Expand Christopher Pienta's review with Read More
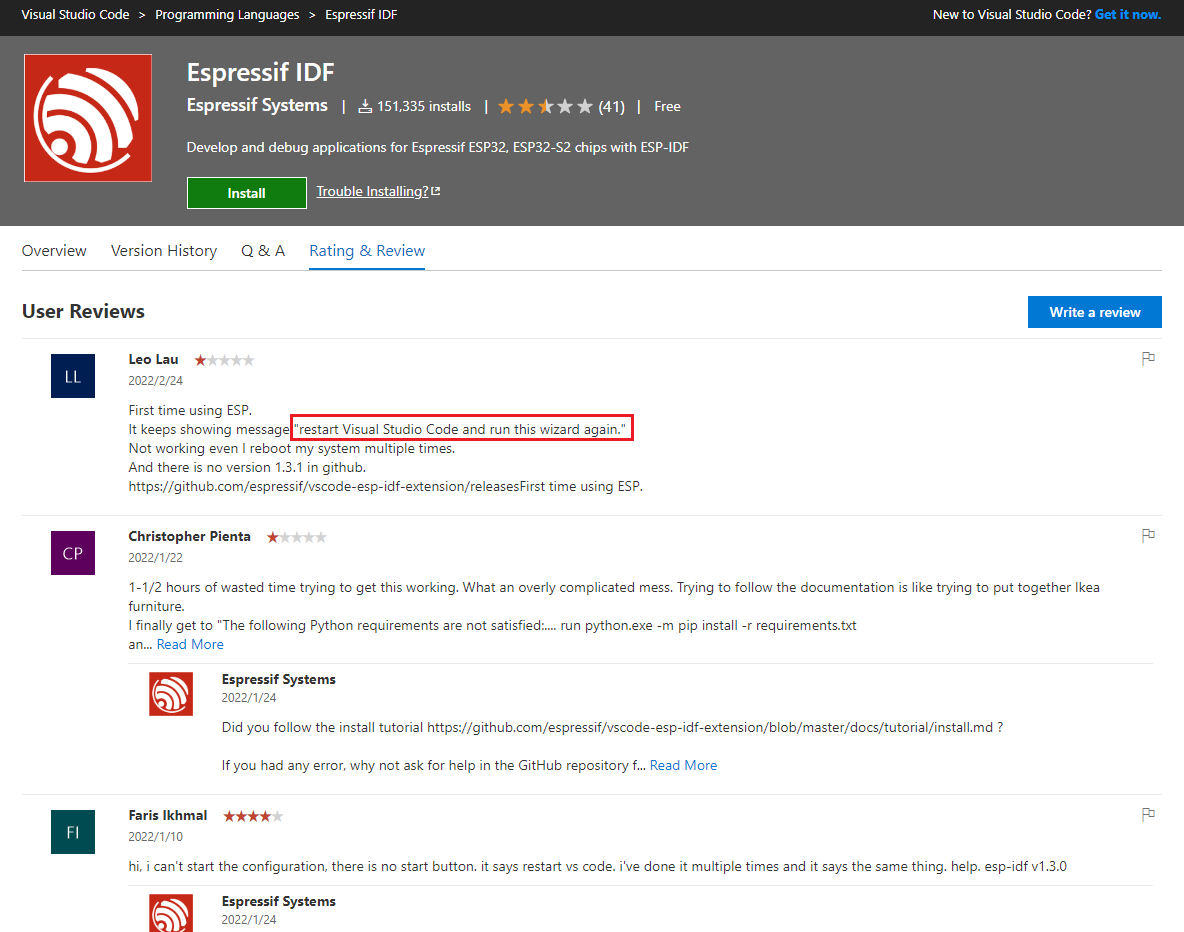Viewport: 1184px width, 932px height. 190,644
